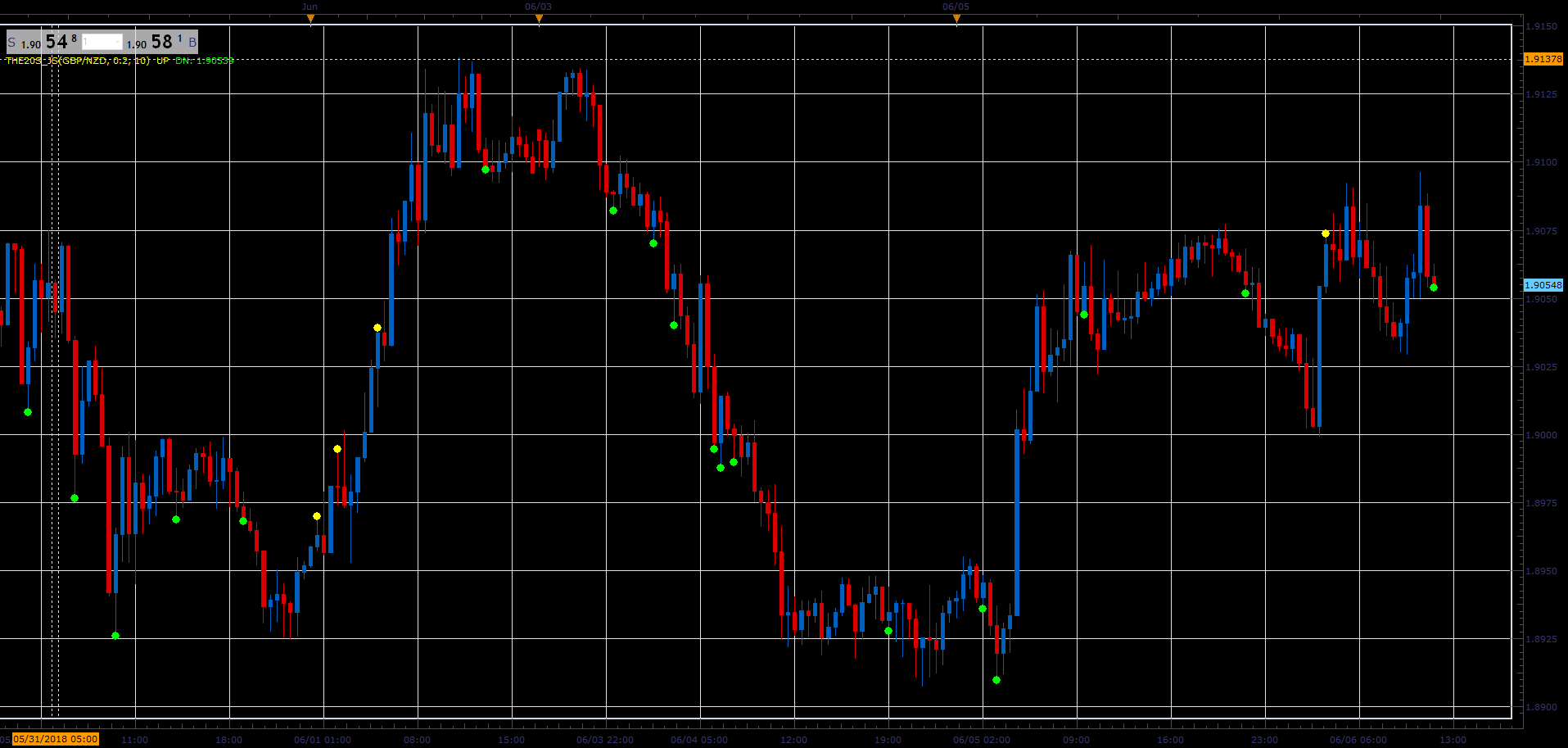Click the 06/03 date marker triangle

539,20
